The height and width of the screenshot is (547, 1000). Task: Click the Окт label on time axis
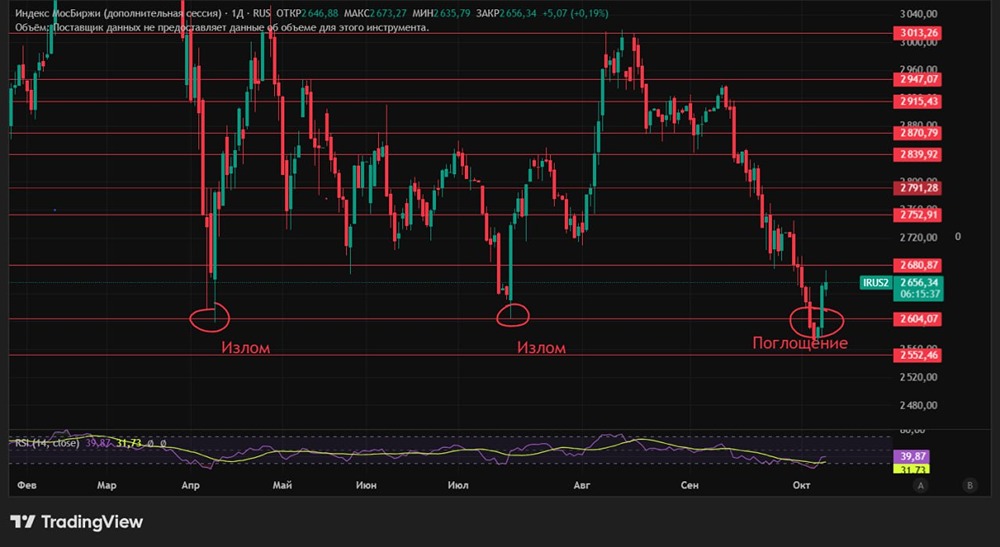[802, 485]
